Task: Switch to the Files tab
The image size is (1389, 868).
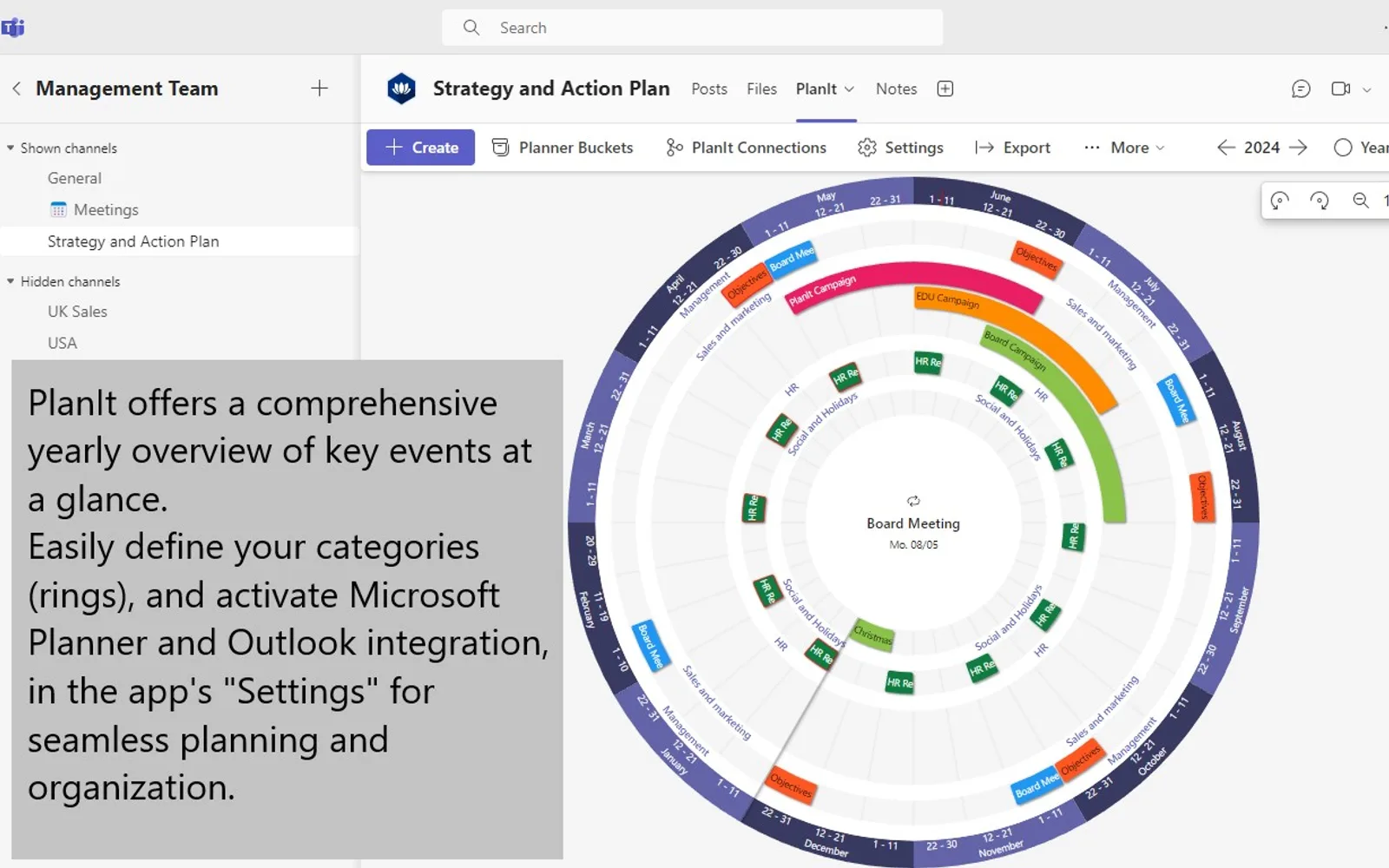Action: click(761, 89)
